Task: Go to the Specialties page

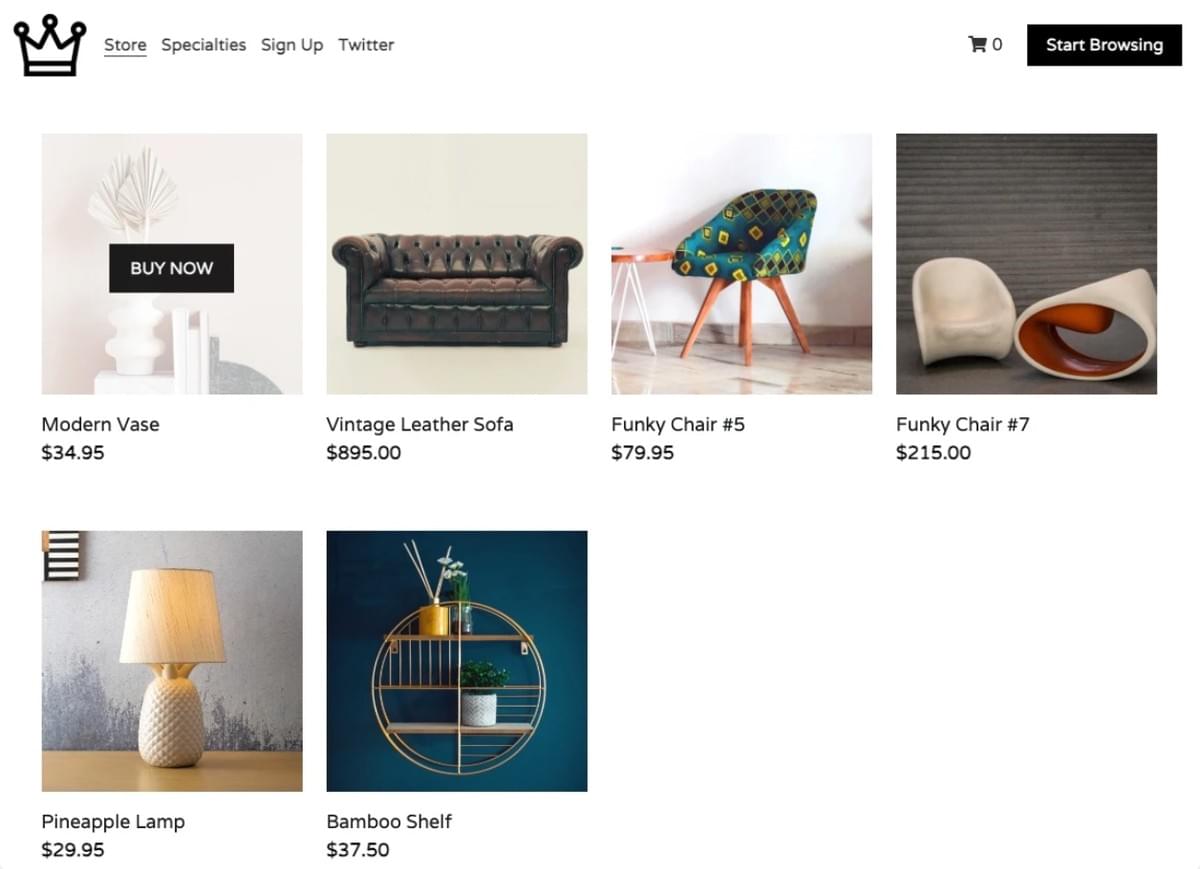Action: coord(203,45)
